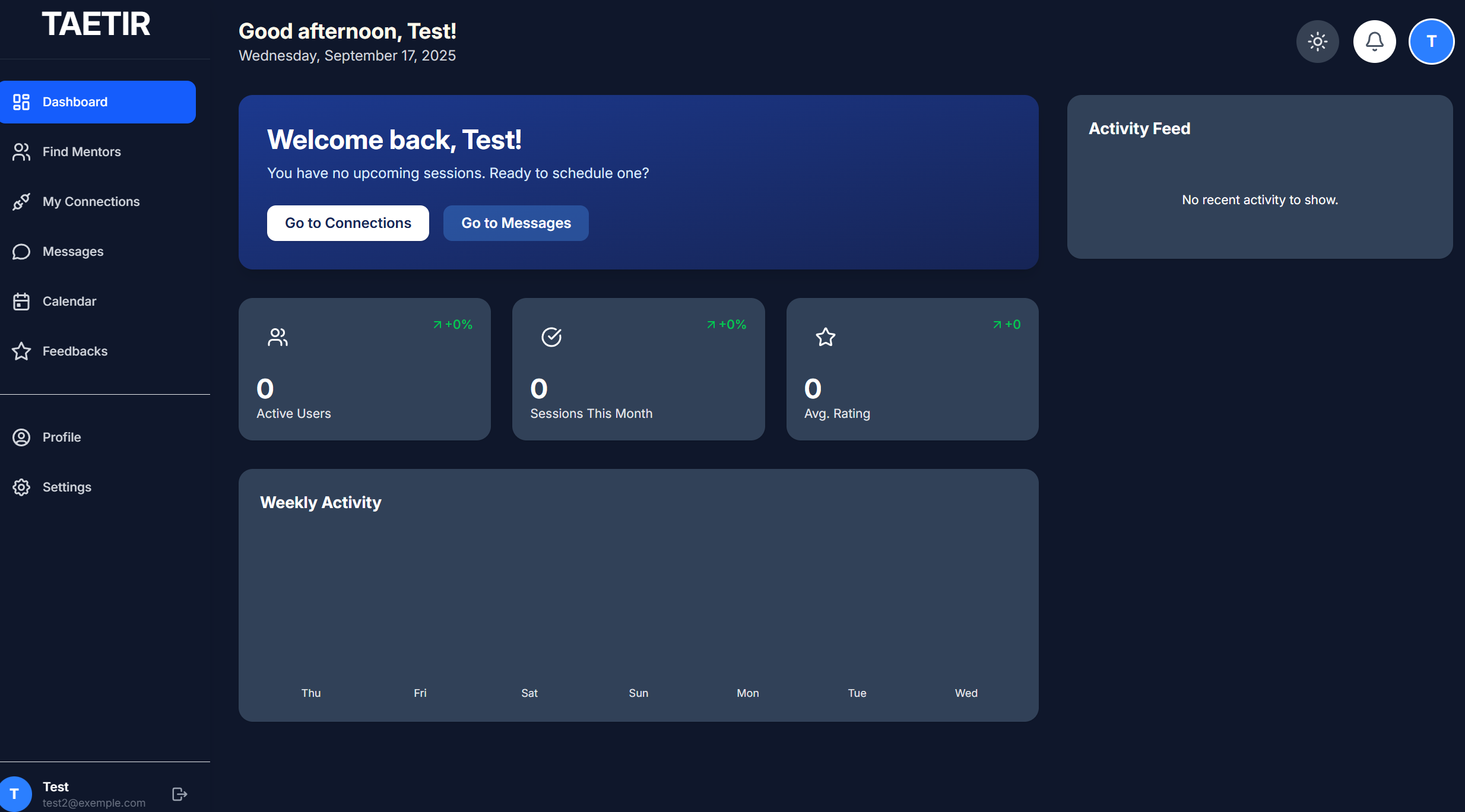Log out using the sign-out icon

179,793
